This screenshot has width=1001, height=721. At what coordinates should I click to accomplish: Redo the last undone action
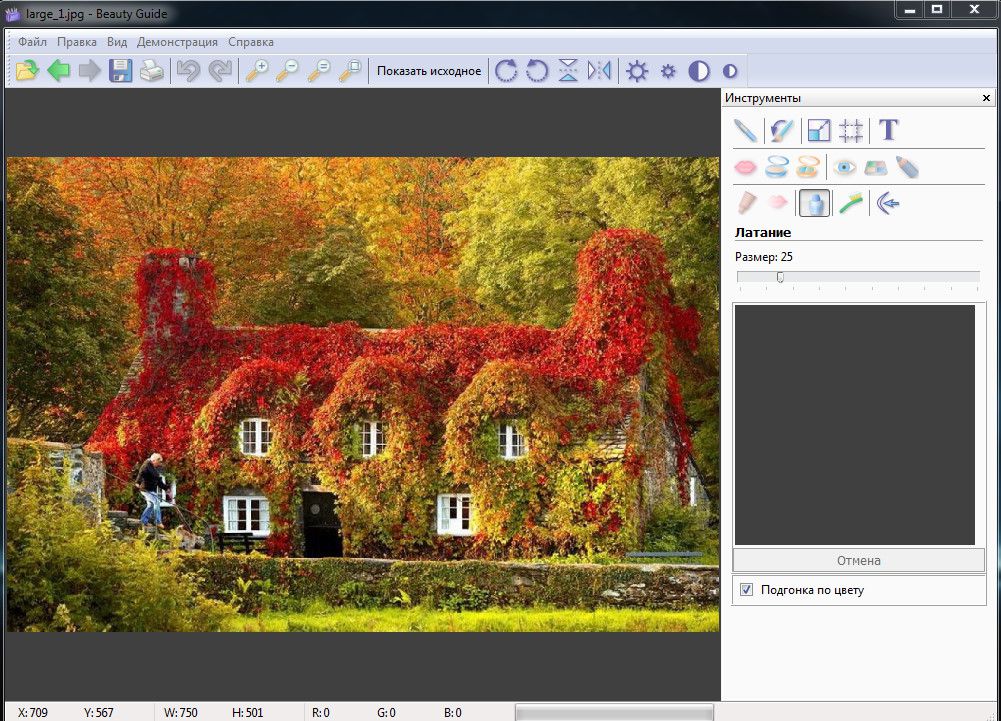coord(220,70)
